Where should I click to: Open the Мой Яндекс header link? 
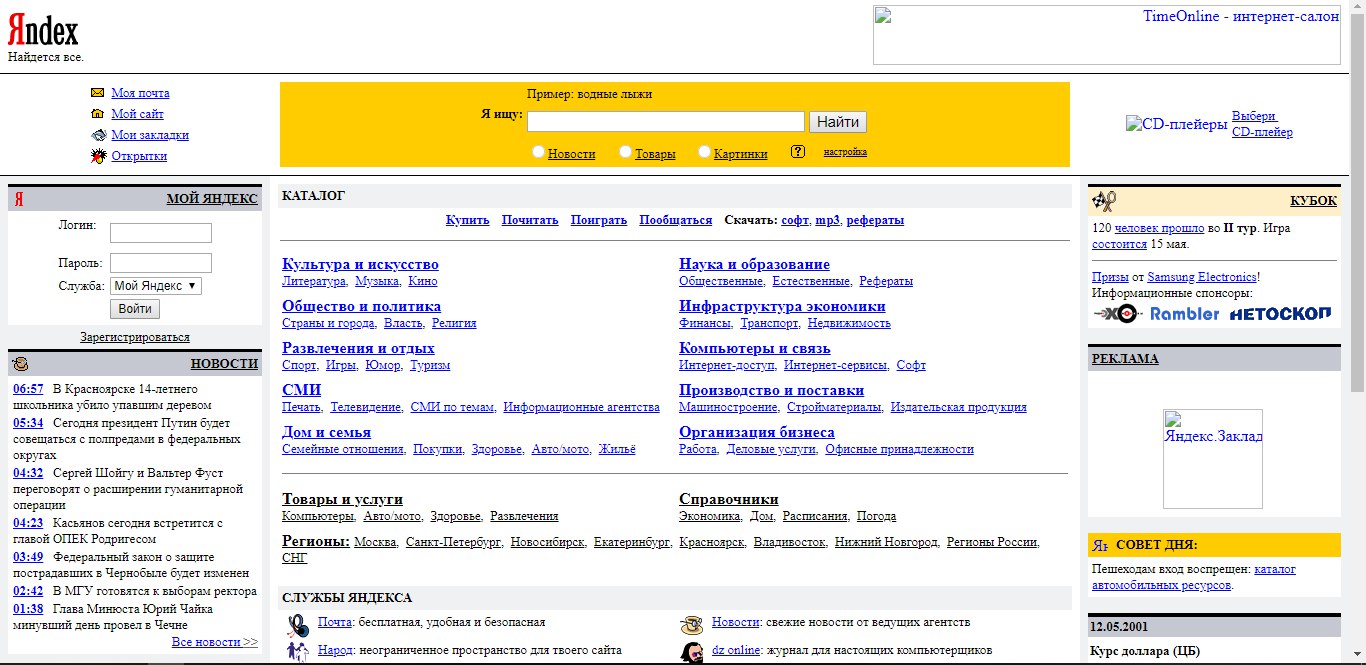tap(212, 199)
